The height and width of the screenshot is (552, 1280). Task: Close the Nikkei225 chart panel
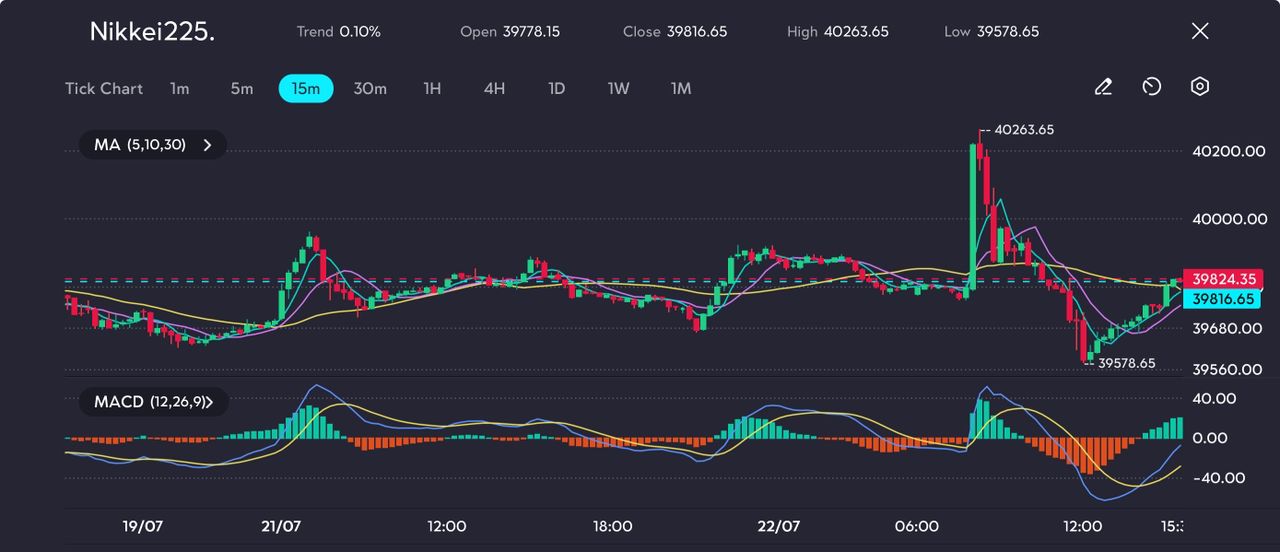(1200, 31)
